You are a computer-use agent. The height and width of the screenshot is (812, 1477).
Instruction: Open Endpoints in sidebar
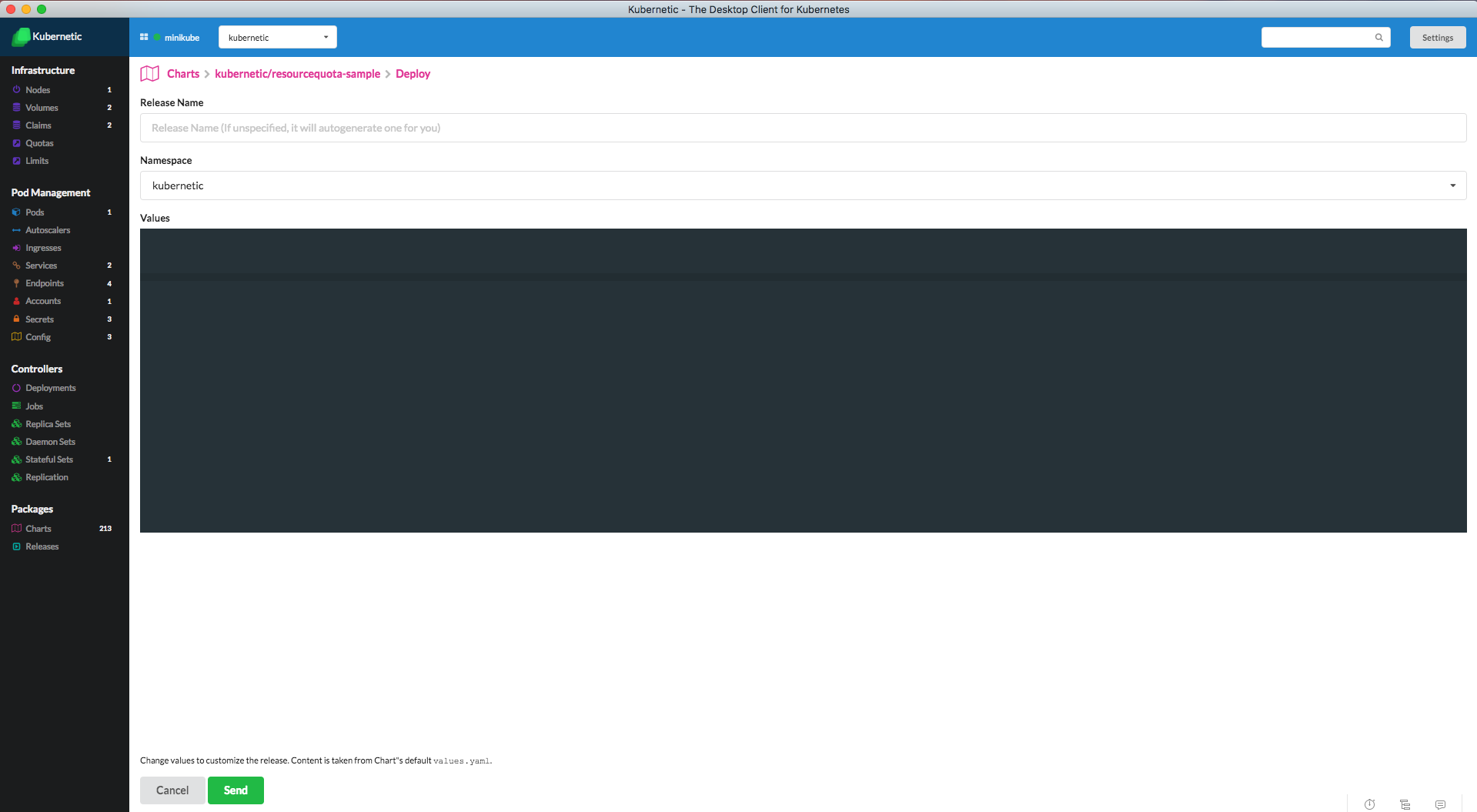pyautogui.click(x=45, y=283)
